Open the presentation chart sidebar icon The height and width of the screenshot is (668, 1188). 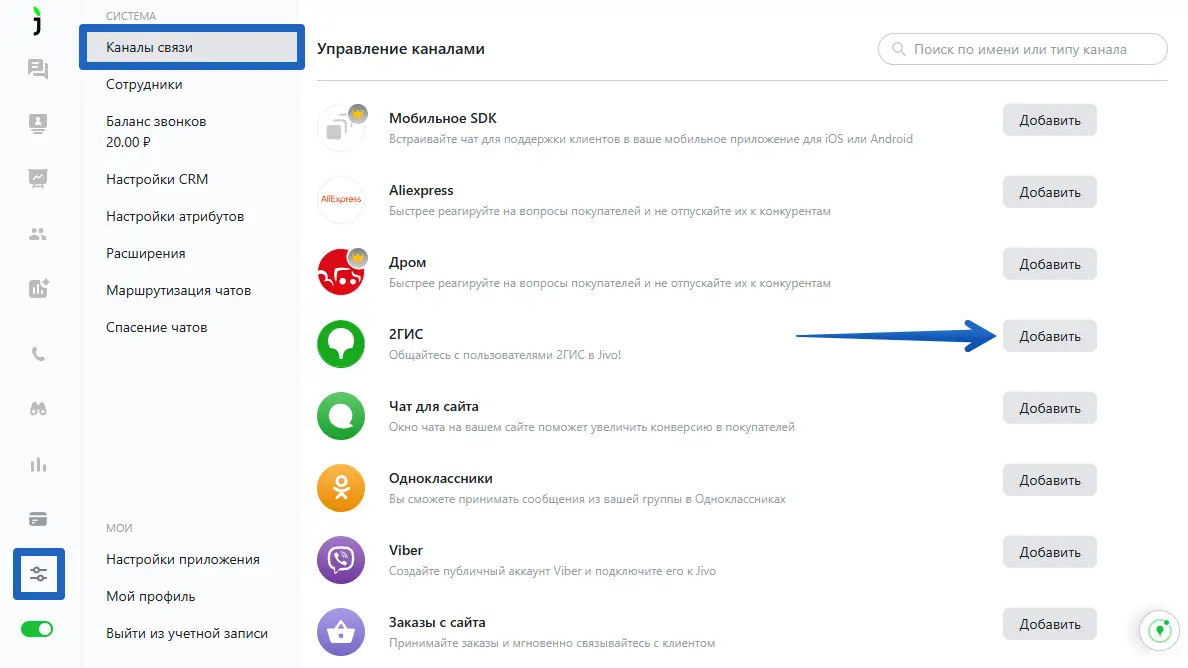pyautogui.click(x=38, y=179)
